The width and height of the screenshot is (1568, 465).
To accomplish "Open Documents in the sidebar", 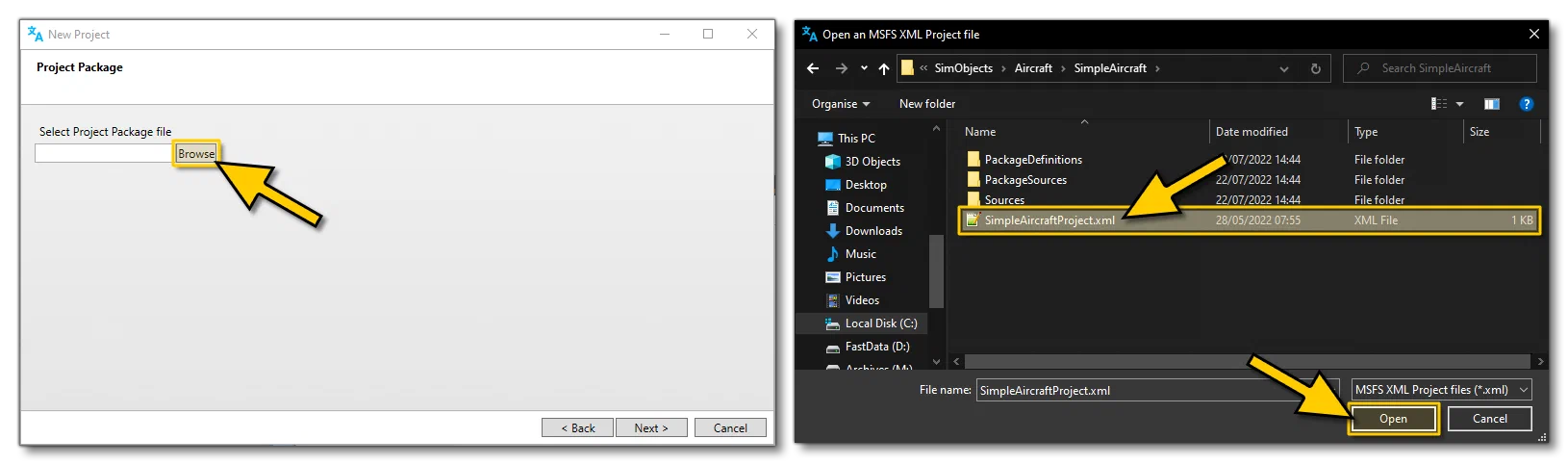I will 865,208.
